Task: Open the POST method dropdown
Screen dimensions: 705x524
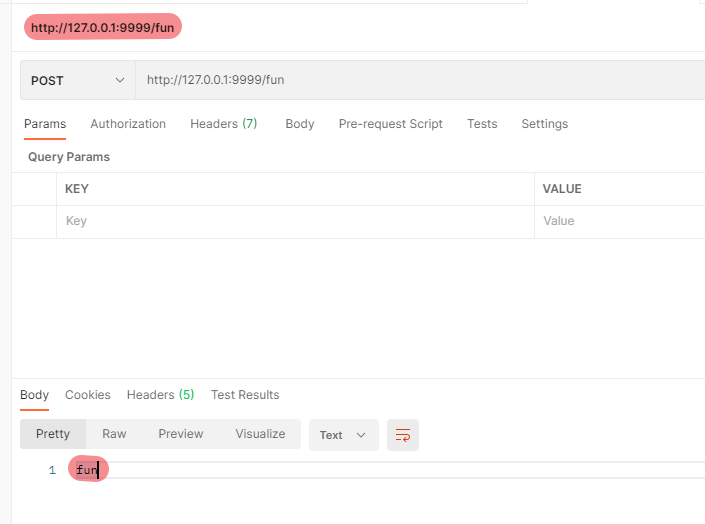Action: pos(78,81)
